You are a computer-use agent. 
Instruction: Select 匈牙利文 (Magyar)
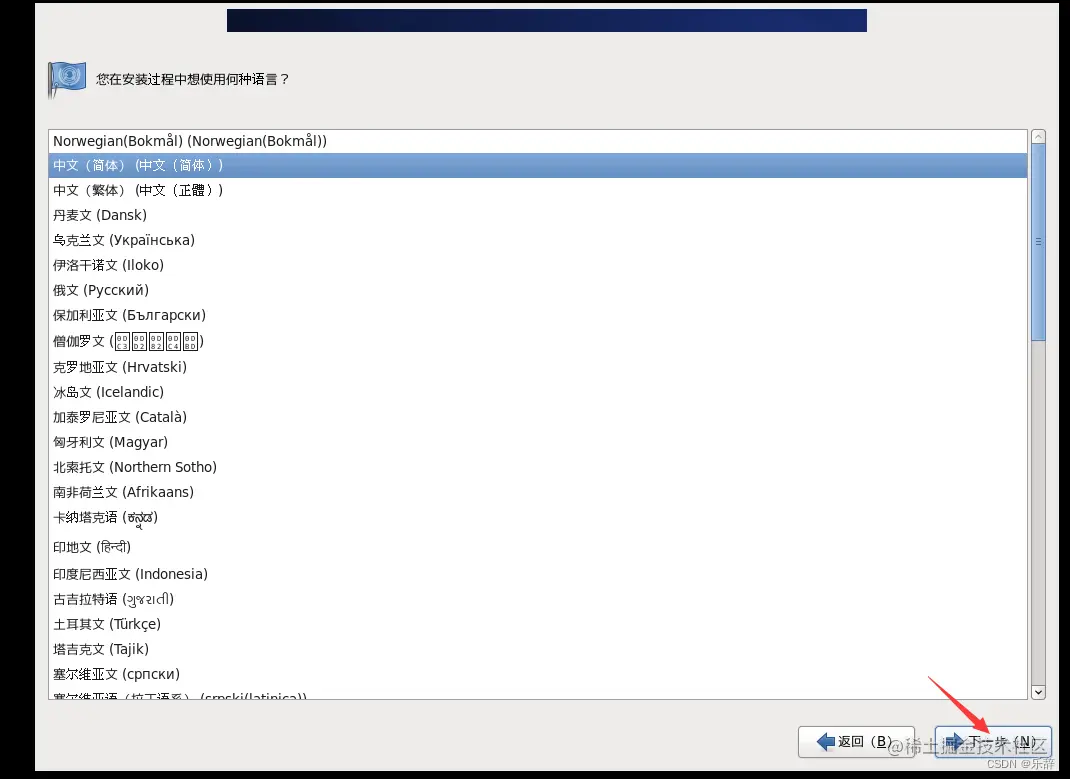pos(538,442)
